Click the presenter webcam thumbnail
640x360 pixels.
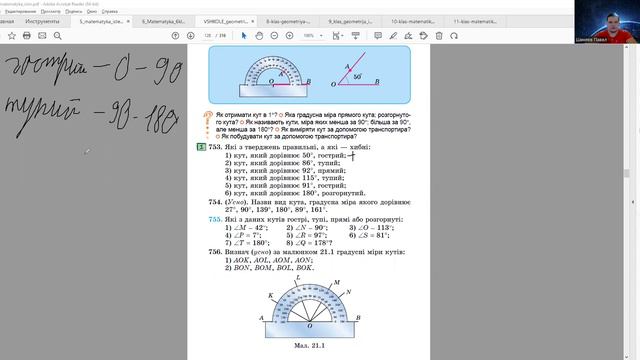pos(607,22)
